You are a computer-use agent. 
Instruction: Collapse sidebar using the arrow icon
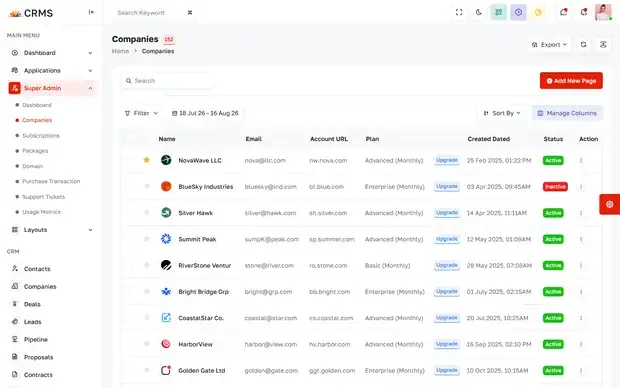point(91,12)
